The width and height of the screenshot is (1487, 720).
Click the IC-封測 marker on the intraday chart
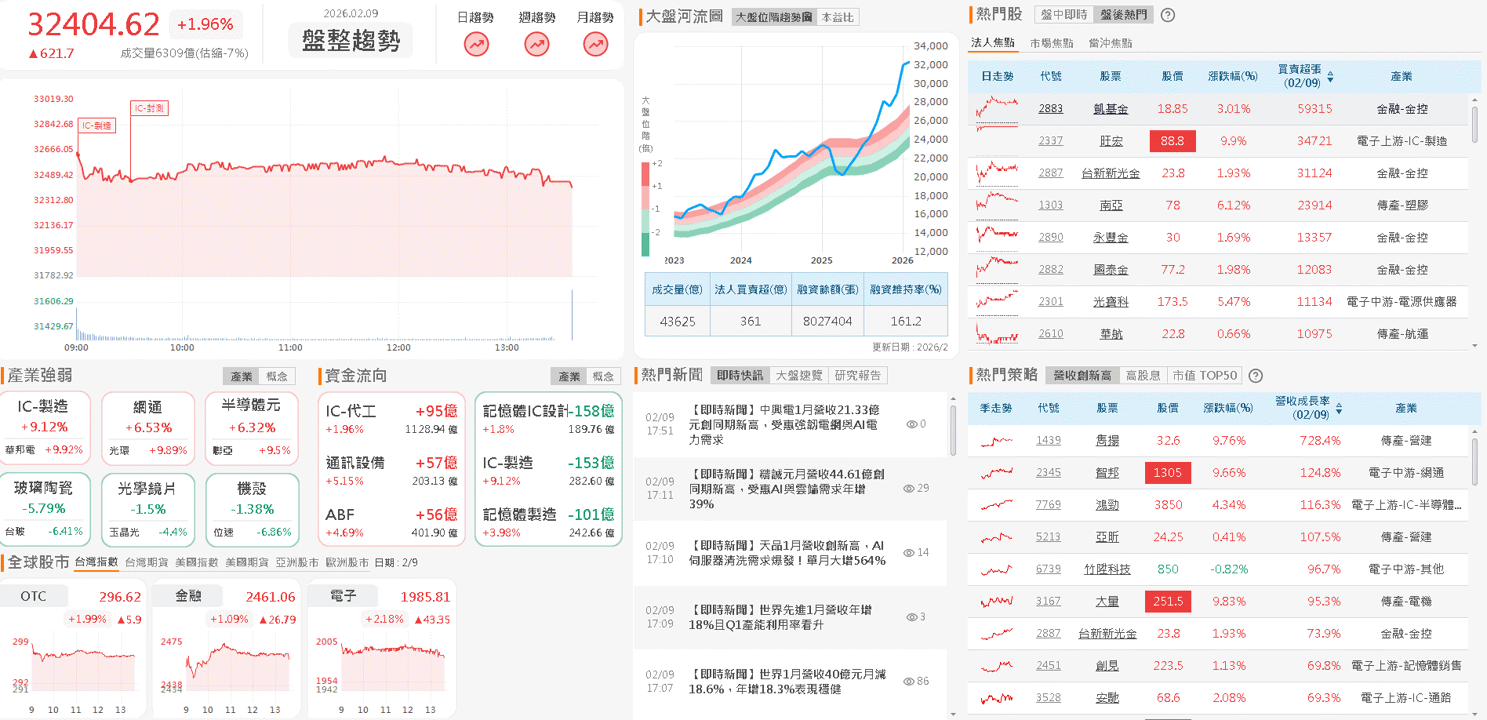pyautogui.click(x=150, y=108)
